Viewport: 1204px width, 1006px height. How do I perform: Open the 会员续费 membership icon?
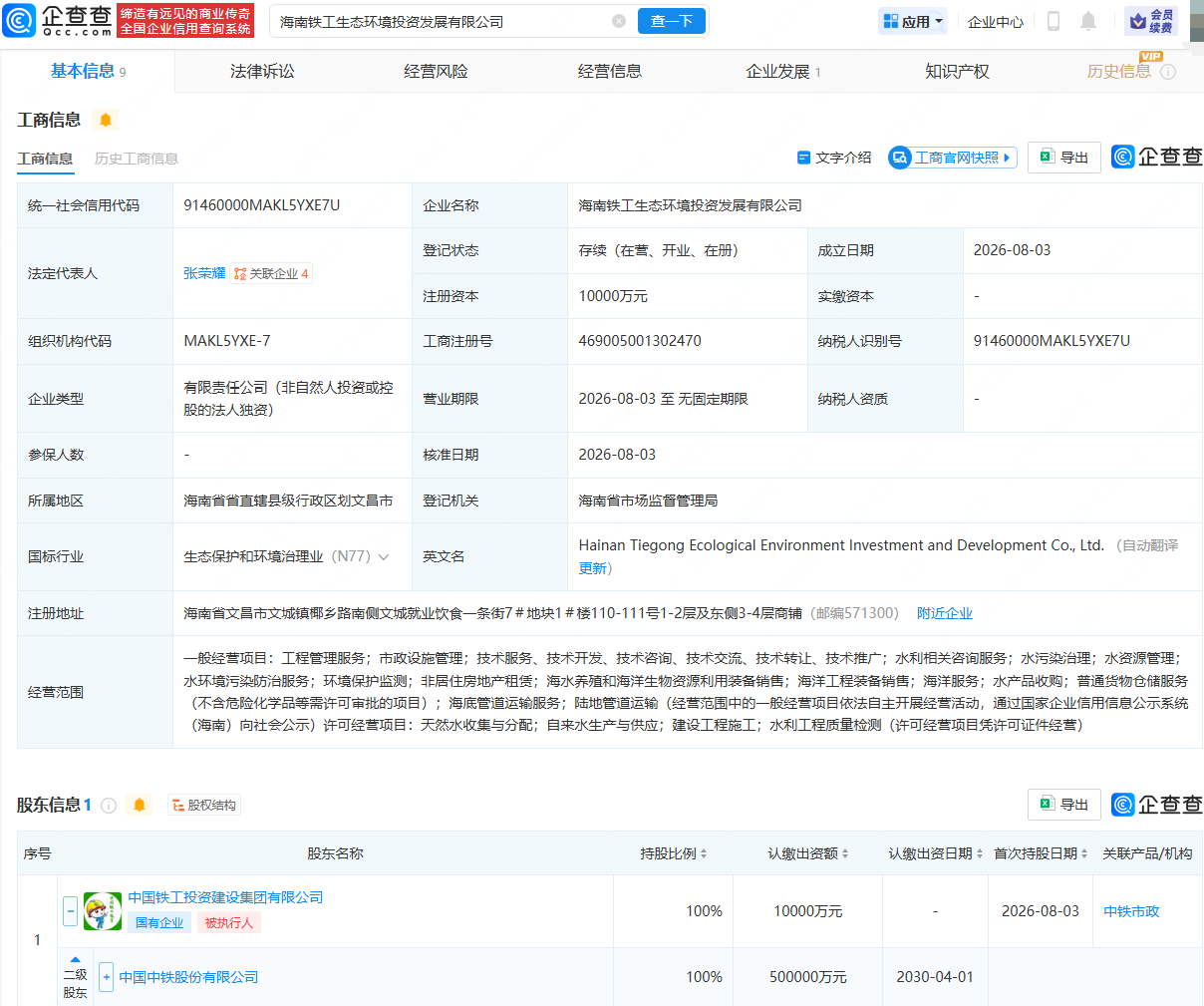click(x=1151, y=21)
